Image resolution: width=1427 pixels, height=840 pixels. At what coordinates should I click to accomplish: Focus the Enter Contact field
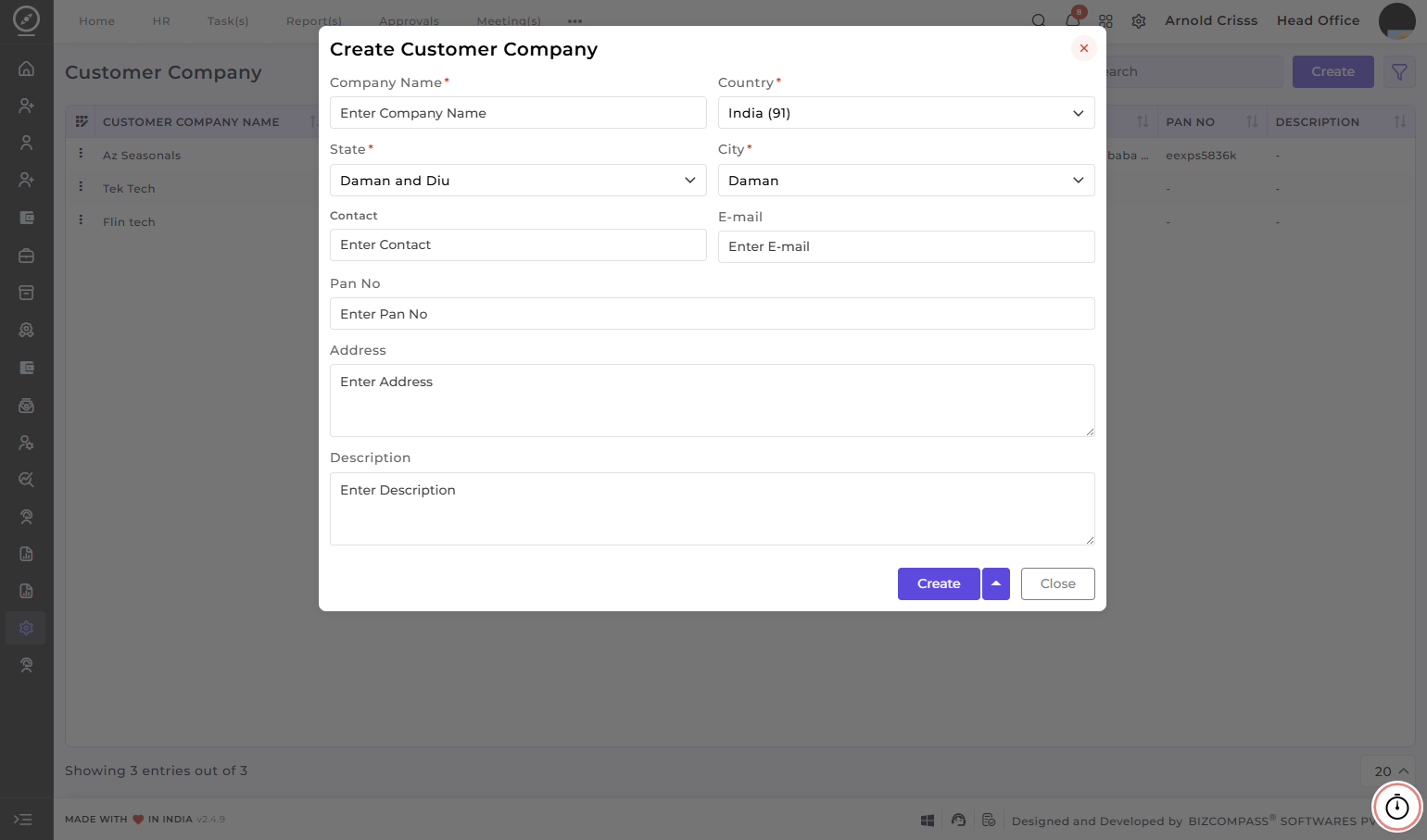pyautogui.click(x=518, y=244)
